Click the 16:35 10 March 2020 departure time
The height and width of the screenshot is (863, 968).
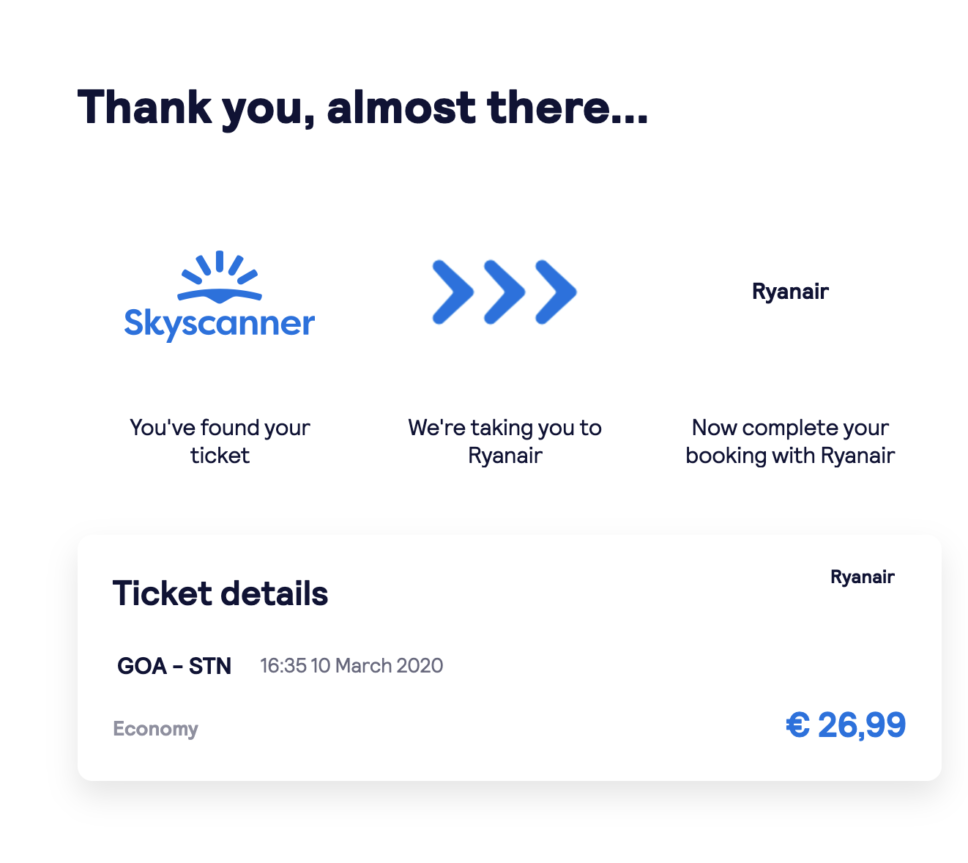click(351, 665)
